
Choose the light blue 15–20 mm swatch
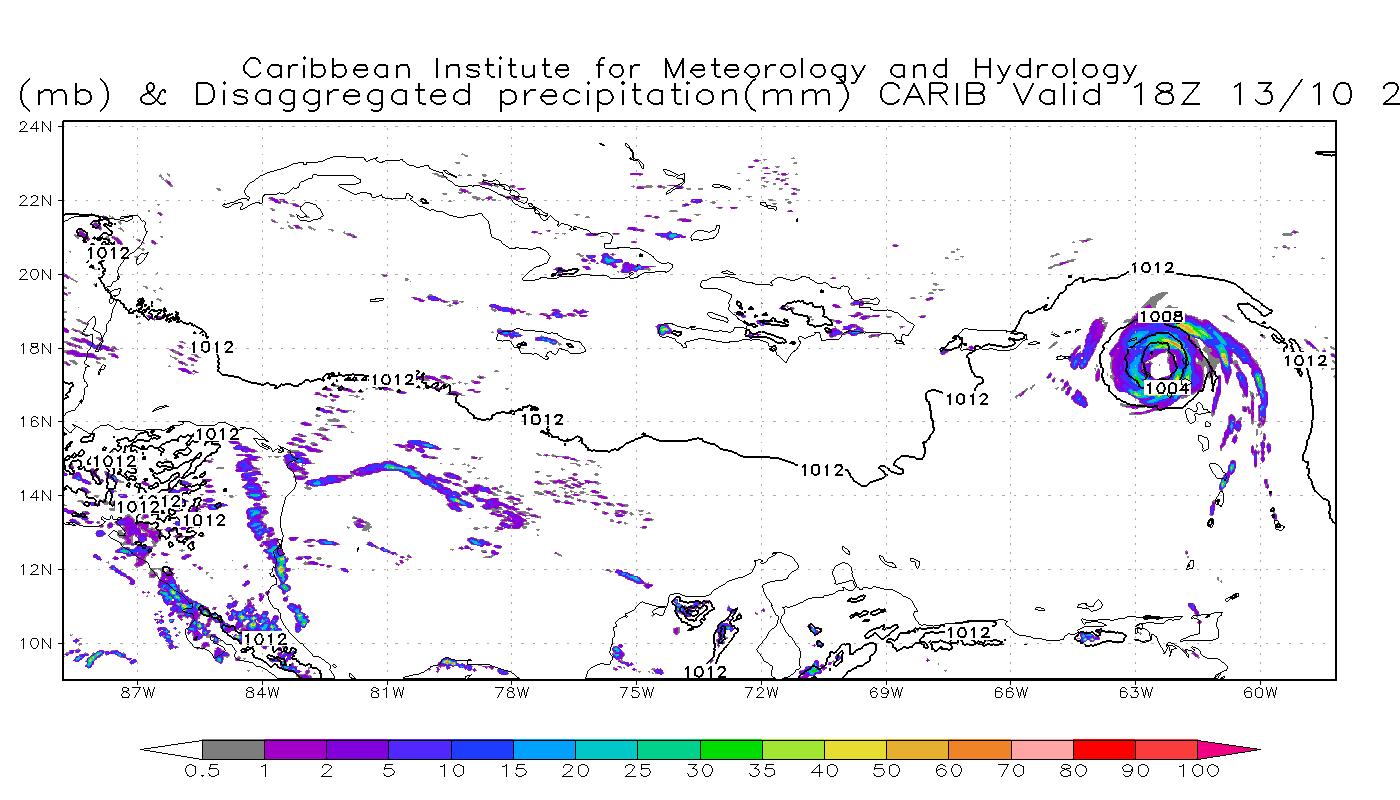[x=544, y=749]
